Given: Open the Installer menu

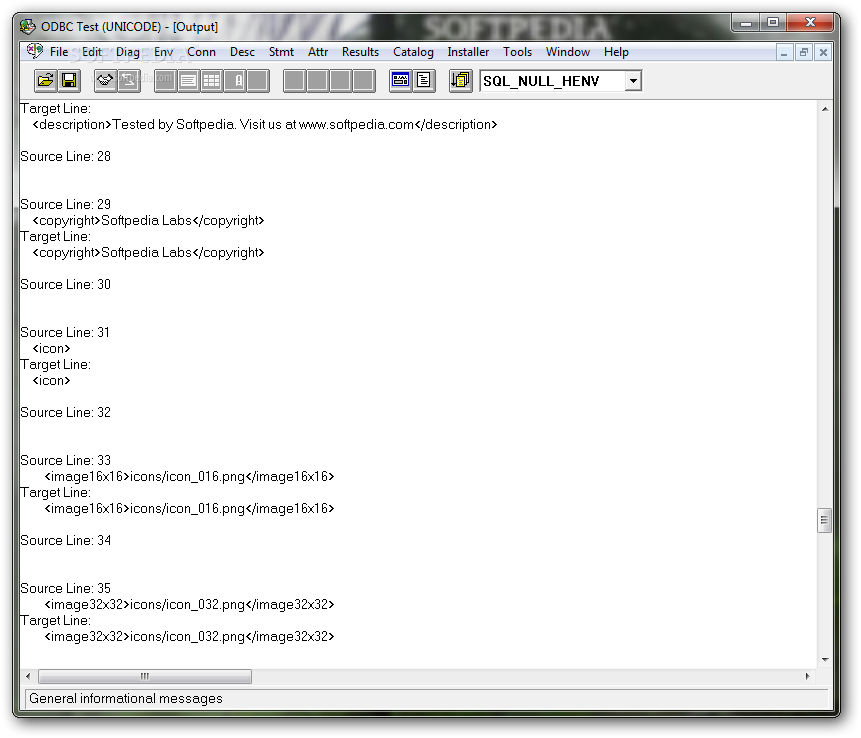Looking at the screenshot, I should pyautogui.click(x=468, y=52).
